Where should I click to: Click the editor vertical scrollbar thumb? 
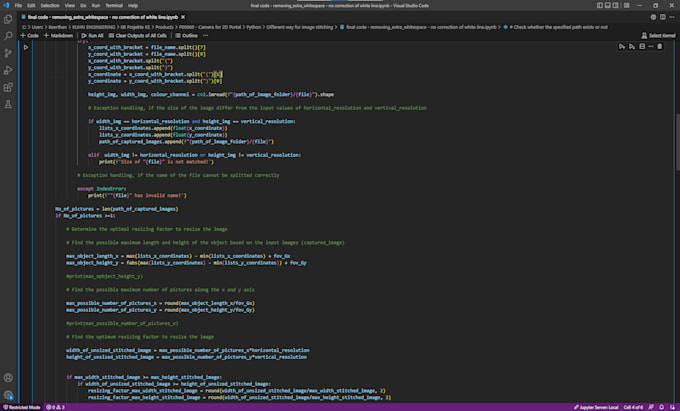tap(677, 143)
